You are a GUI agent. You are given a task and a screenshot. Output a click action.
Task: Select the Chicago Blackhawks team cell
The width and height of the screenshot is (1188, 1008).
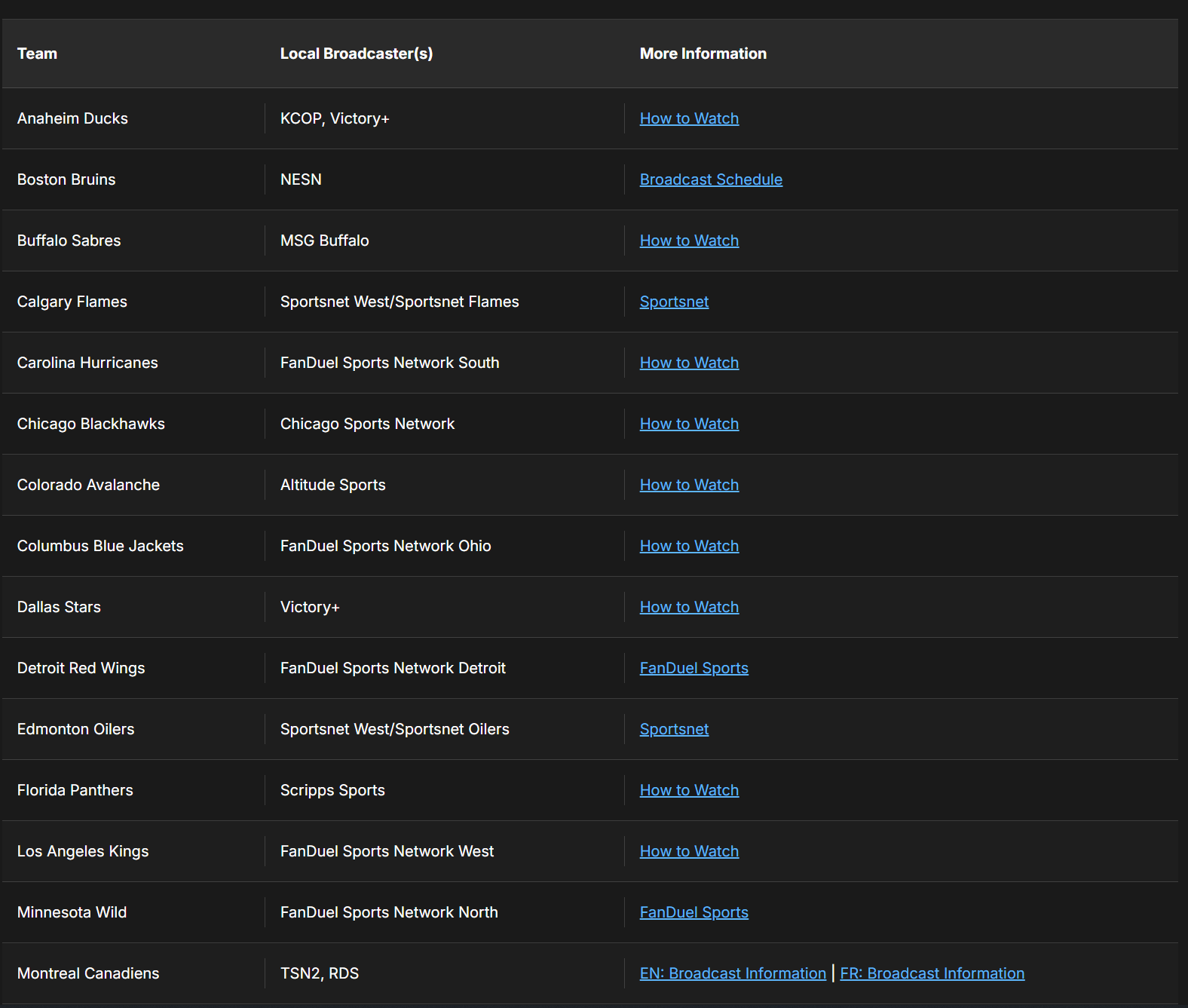133,424
